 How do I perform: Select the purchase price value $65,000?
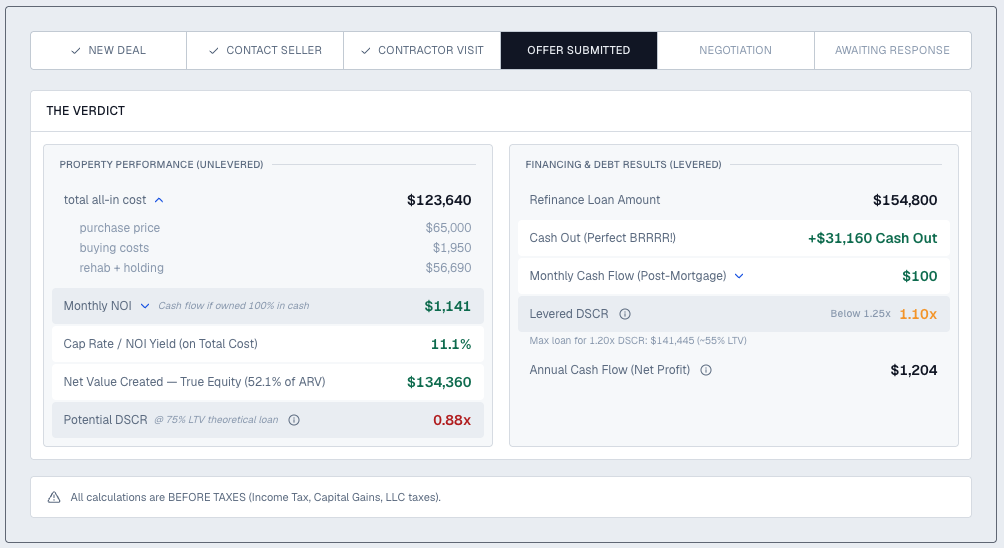(448, 228)
